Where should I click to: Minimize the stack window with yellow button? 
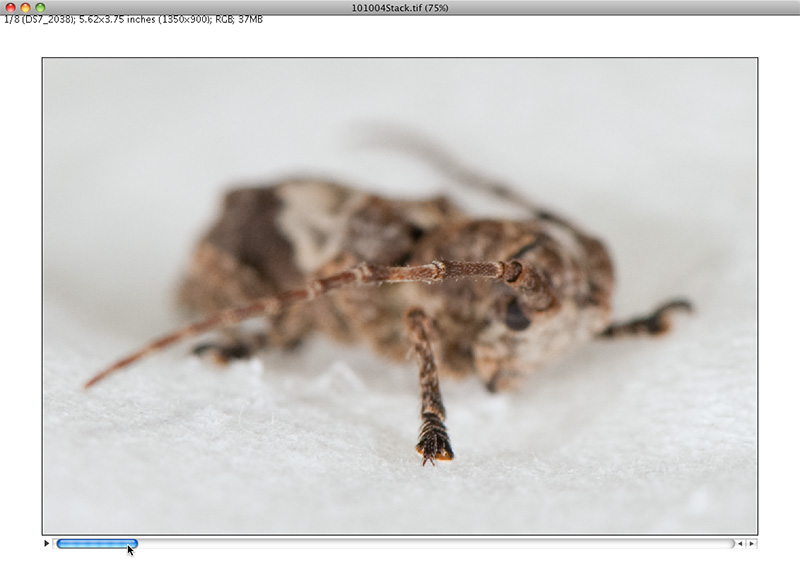[26, 7]
